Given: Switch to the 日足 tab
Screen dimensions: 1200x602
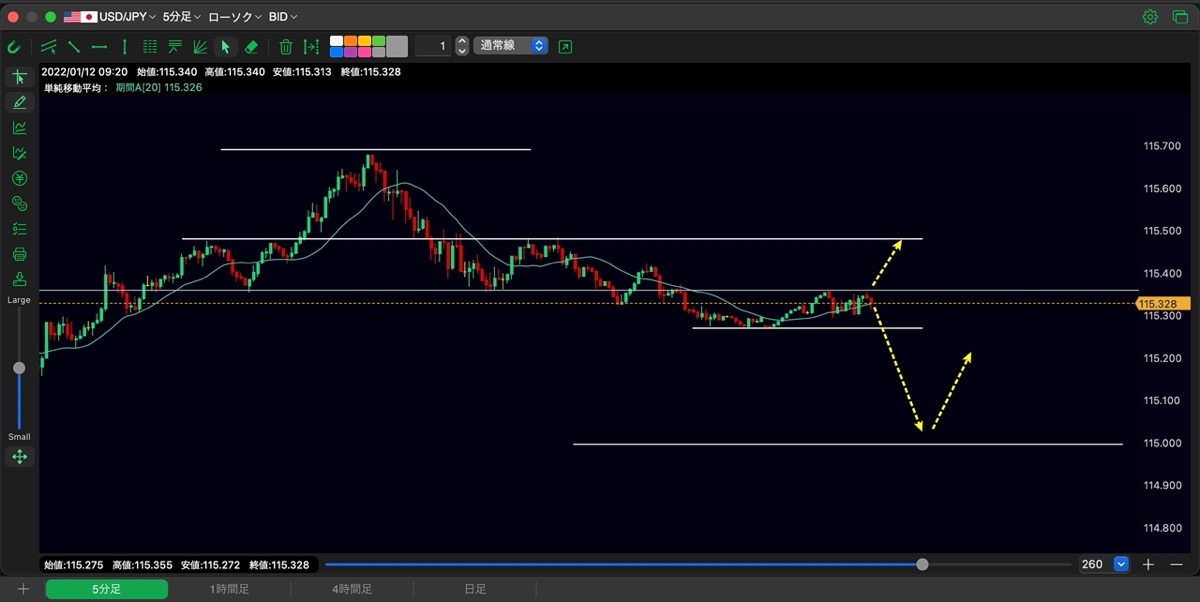Looking at the screenshot, I should tap(475, 590).
